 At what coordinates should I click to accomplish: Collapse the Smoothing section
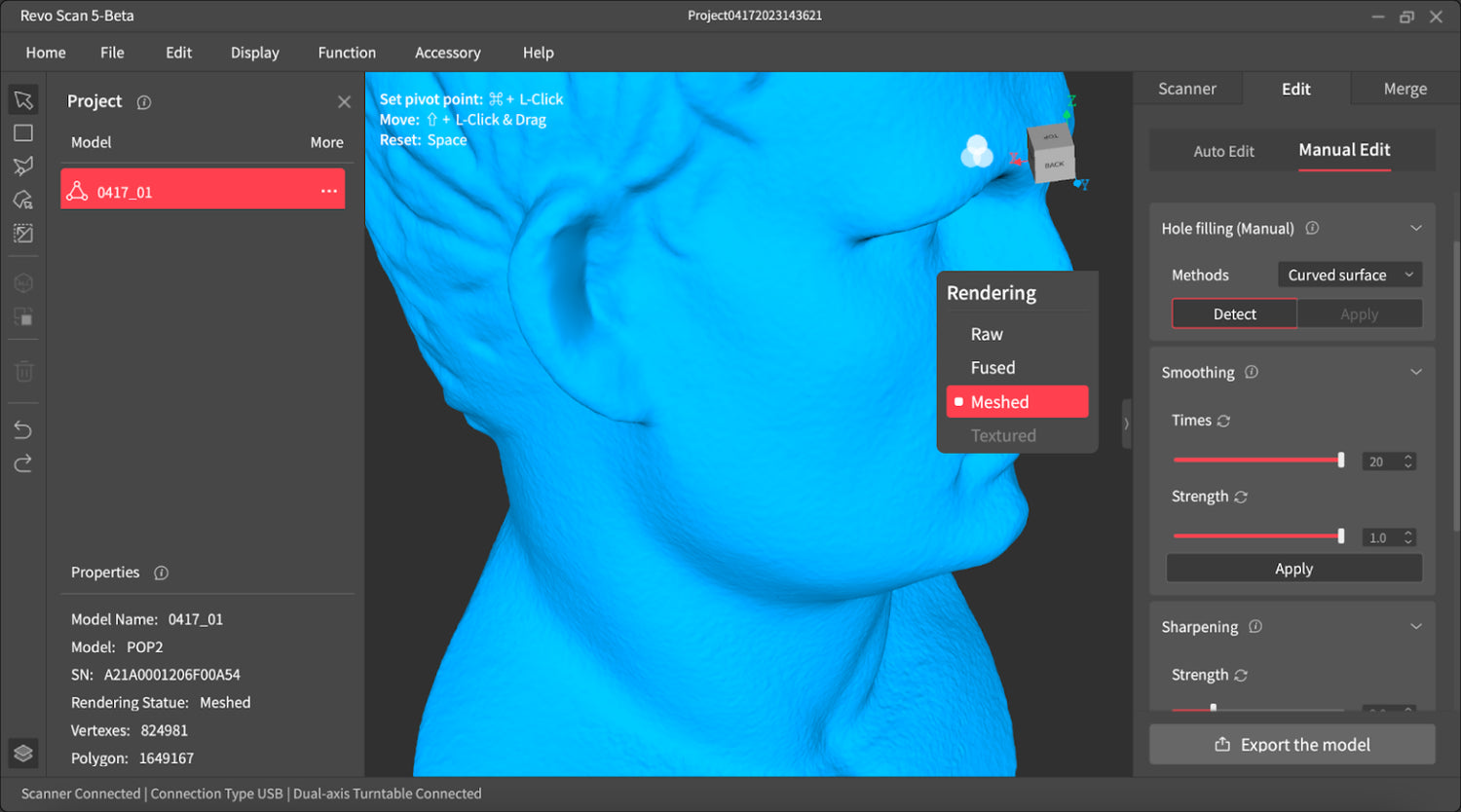click(x=1415, y=371)
